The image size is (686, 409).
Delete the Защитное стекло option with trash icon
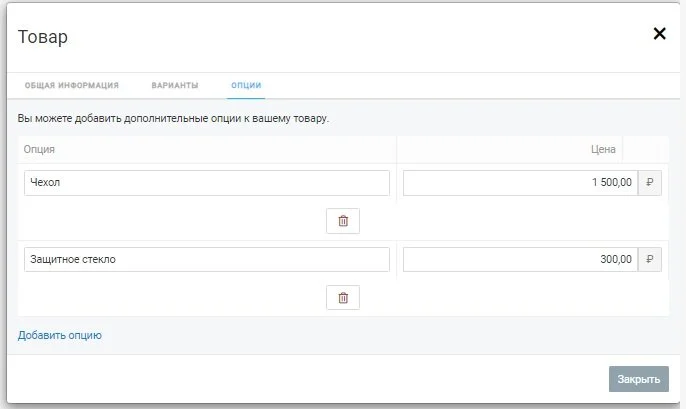343,298
